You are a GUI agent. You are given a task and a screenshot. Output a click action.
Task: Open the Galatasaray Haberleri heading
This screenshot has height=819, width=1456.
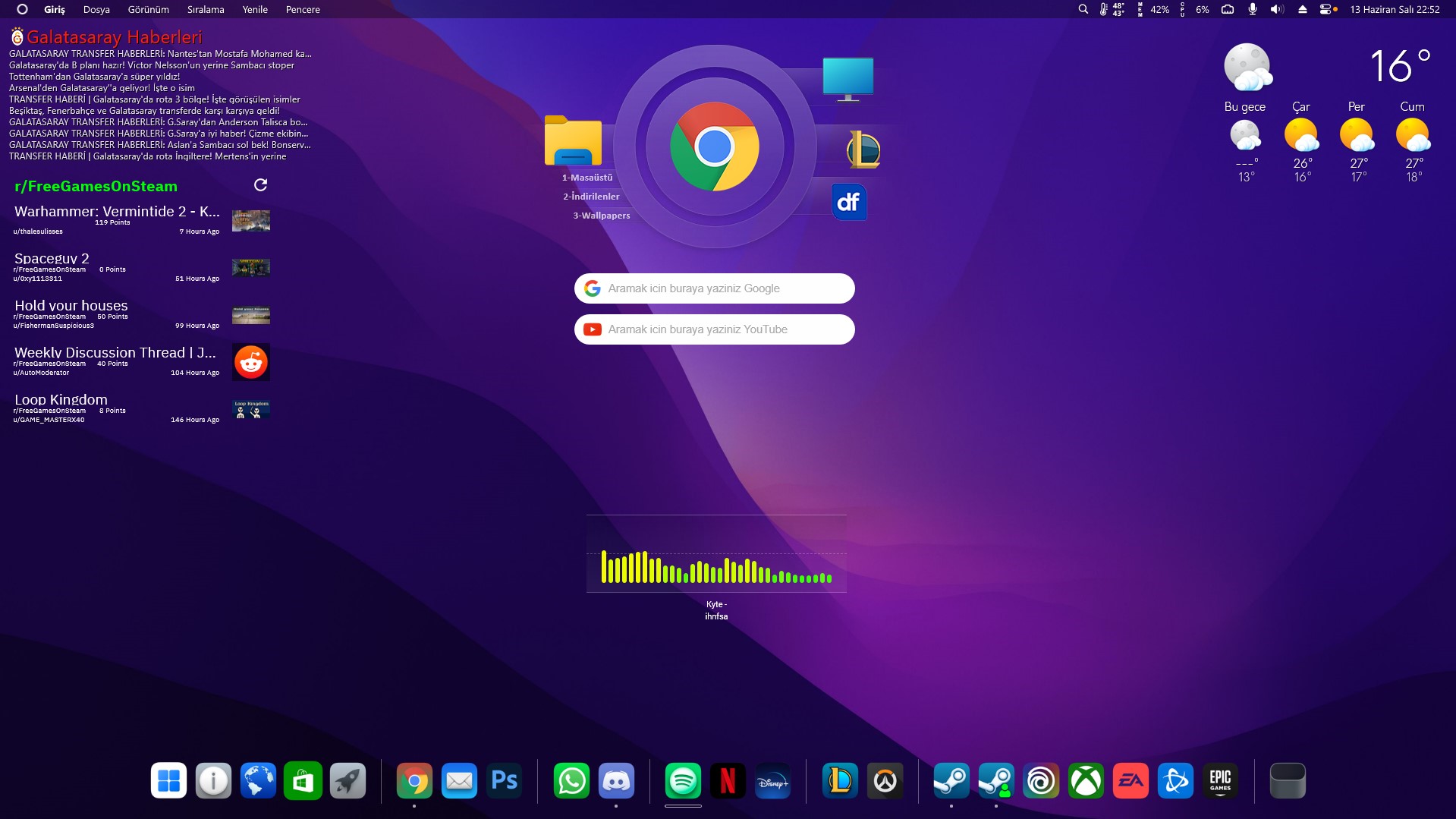point(114,36)
